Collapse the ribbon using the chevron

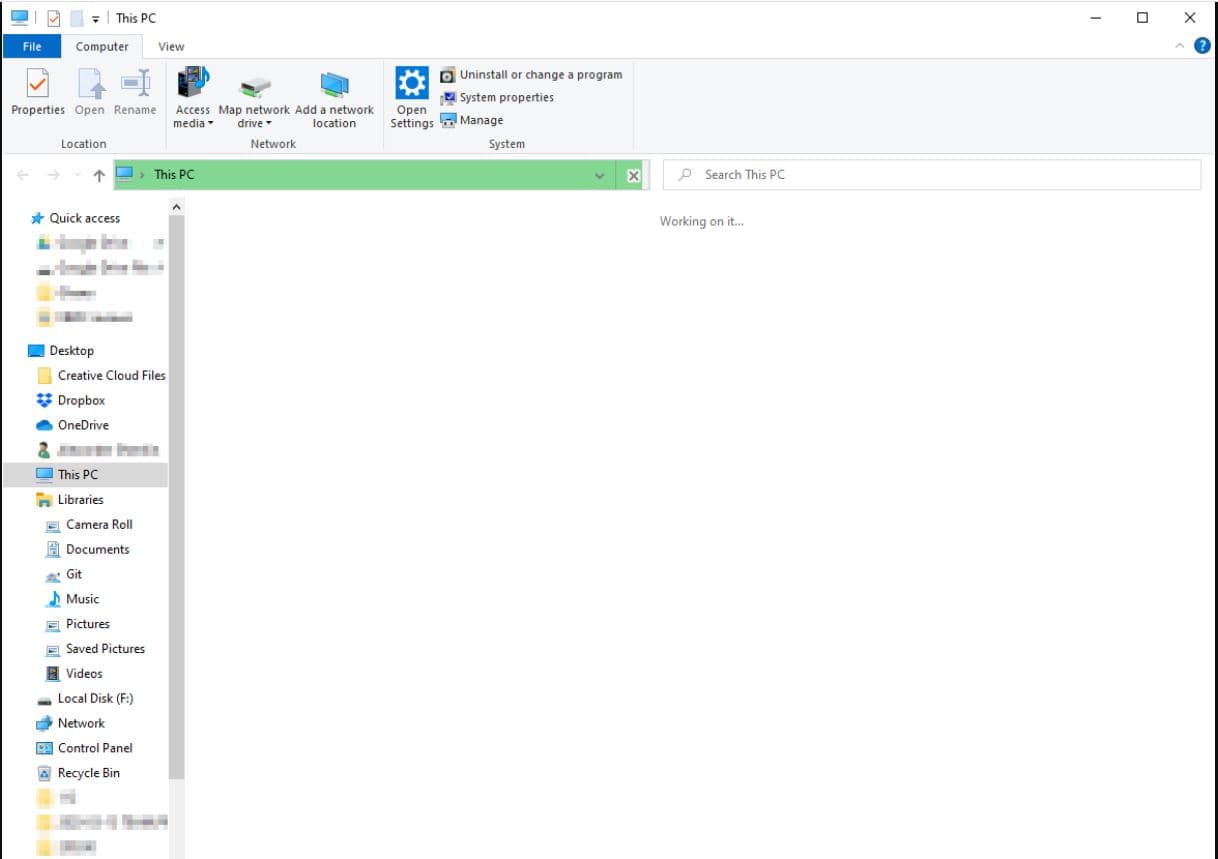[1179, 46]
